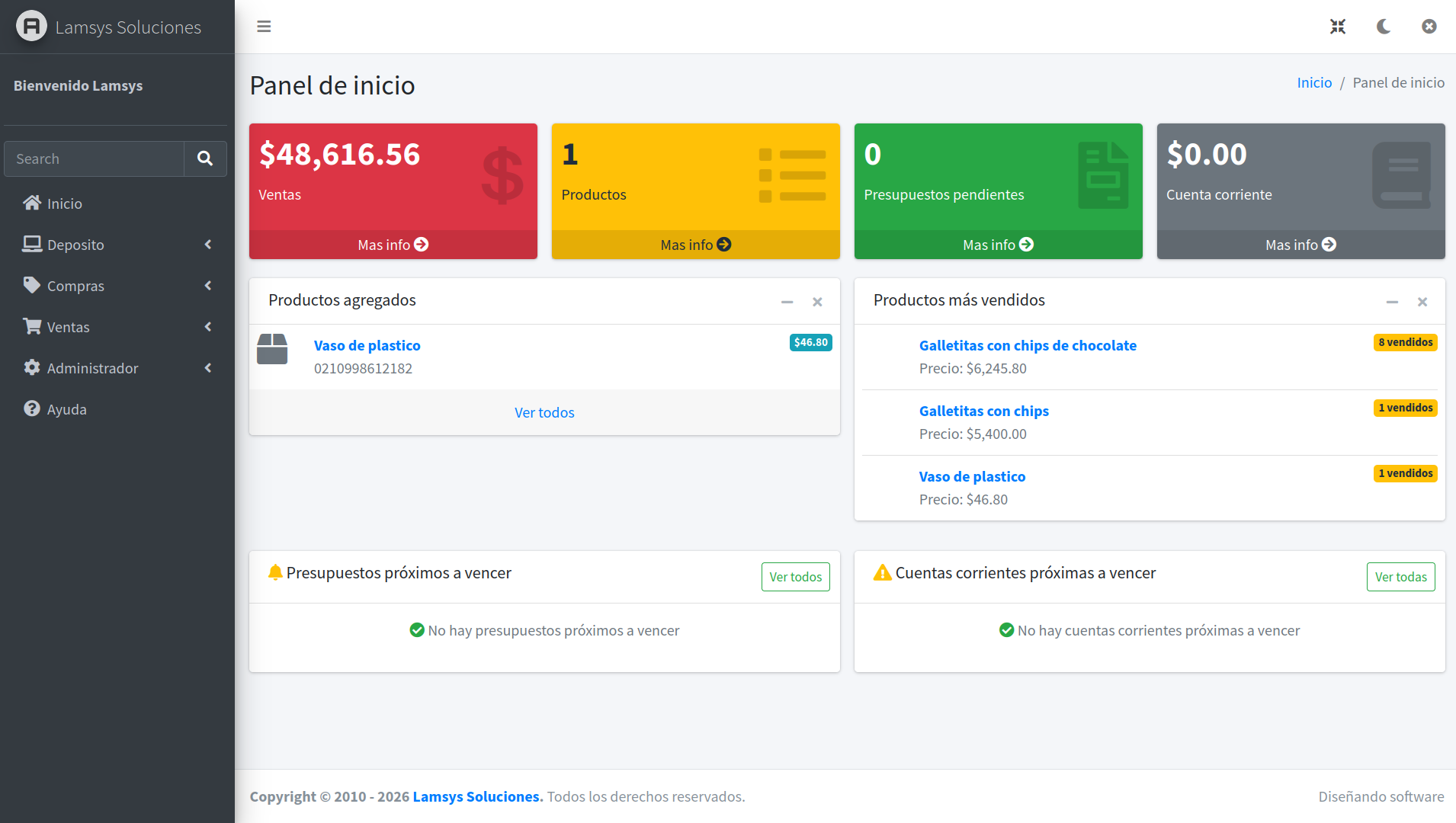Click the box icon next to Vaso de plastico
Image resolution: width=1456 pixels, height=823 pixels.
point(272,349)
